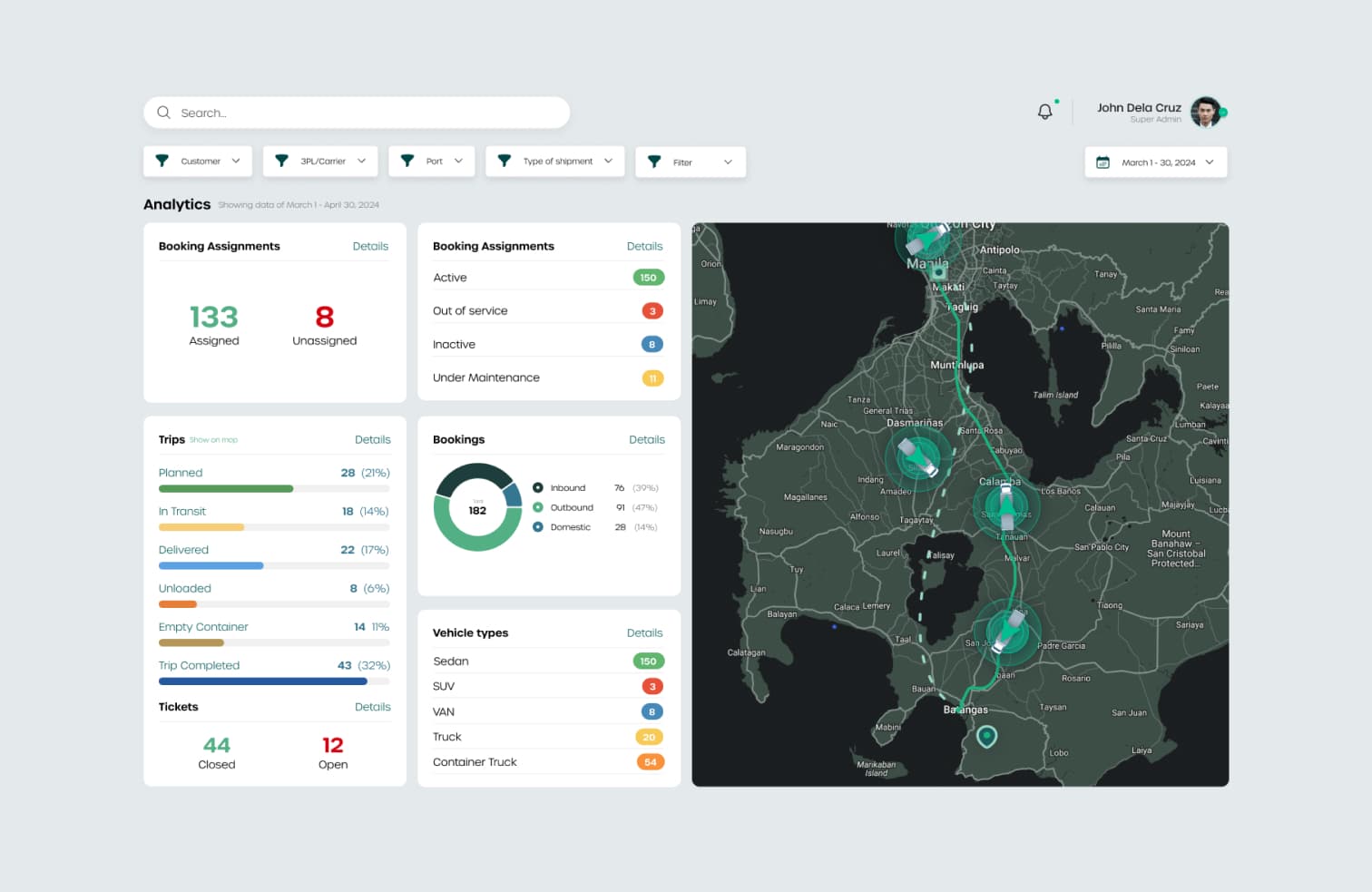
Task: Click the calendar icon in date picker
Action: coord(1103,162)
